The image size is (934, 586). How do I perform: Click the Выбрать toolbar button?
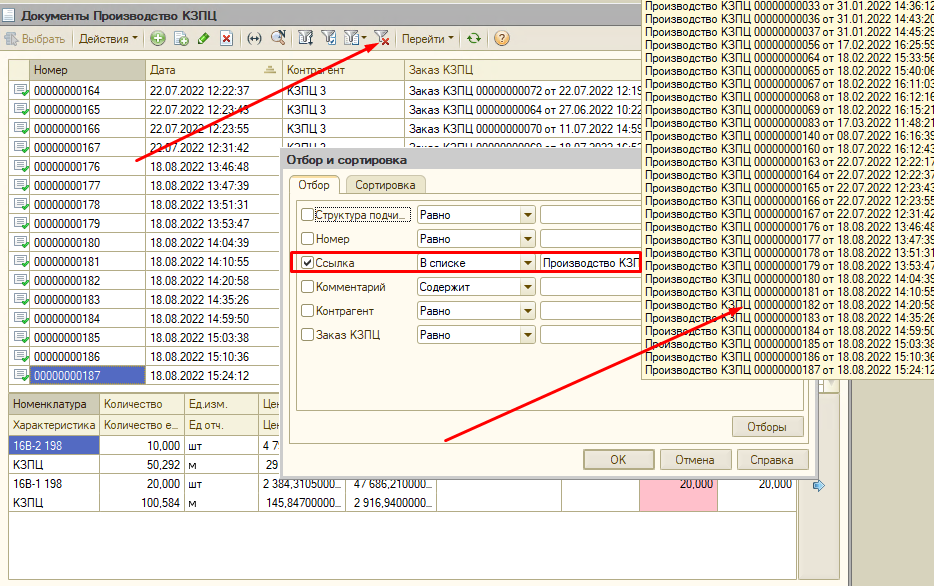pyautogui.click(x=35, y=39)
